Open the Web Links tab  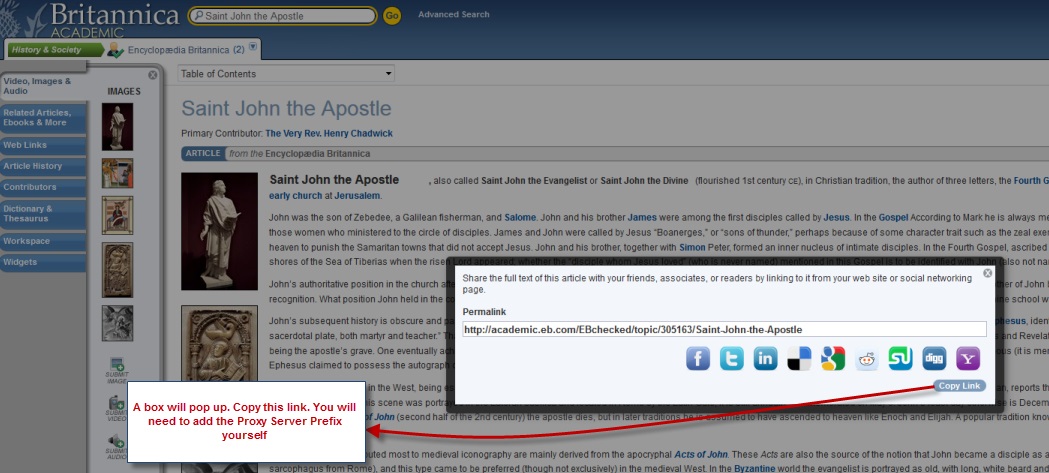point(43,145)
